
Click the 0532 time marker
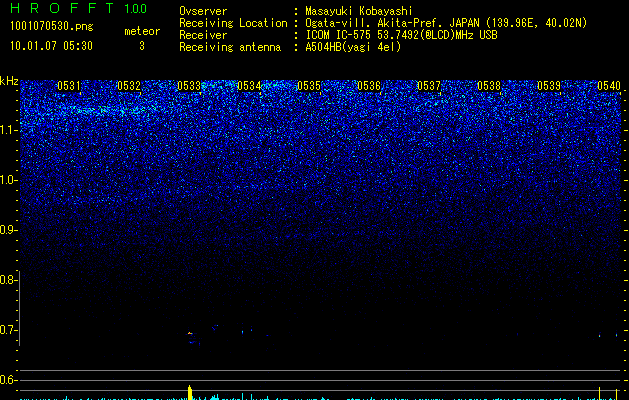tap(129, 86)
